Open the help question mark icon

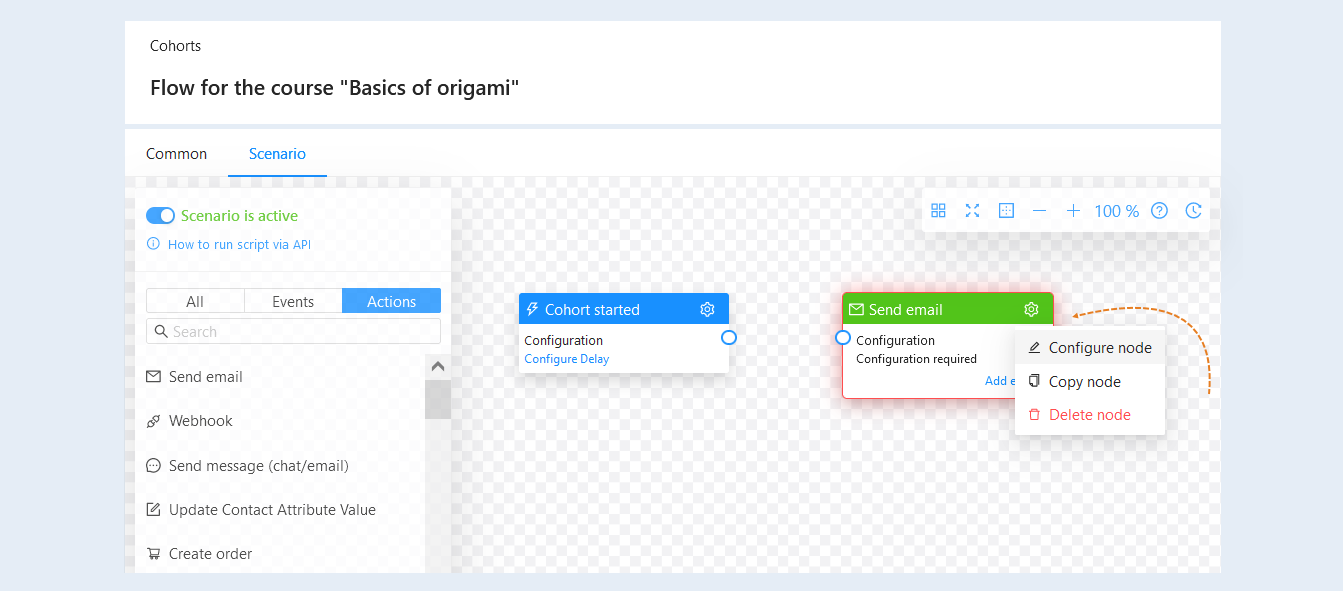click(x=1159, y=211)
